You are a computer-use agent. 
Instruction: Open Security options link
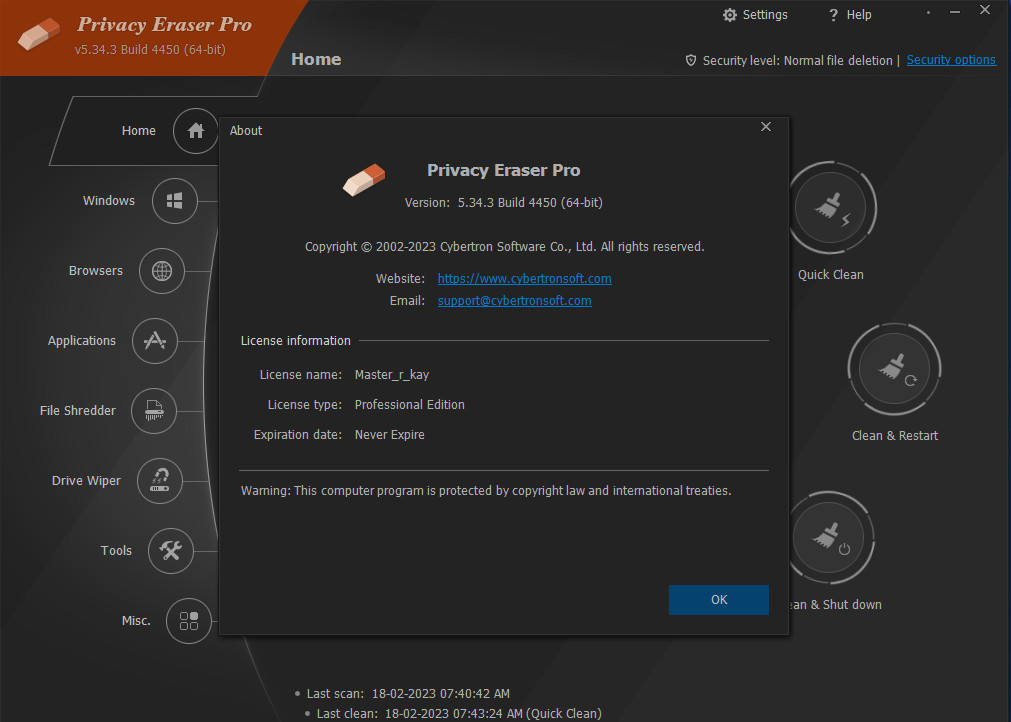pos(951,60)
